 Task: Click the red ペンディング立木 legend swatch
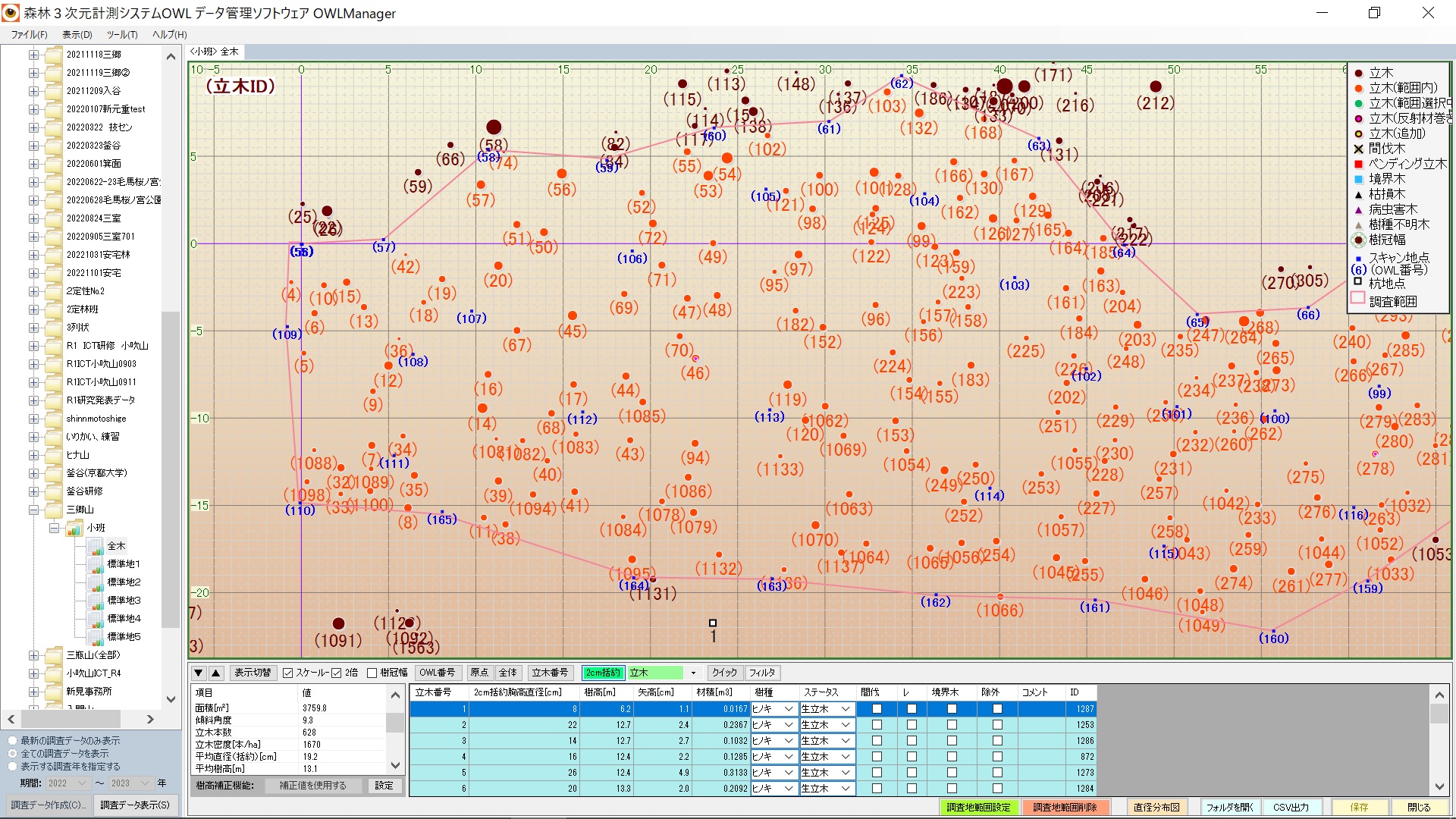coord(1359,164)
